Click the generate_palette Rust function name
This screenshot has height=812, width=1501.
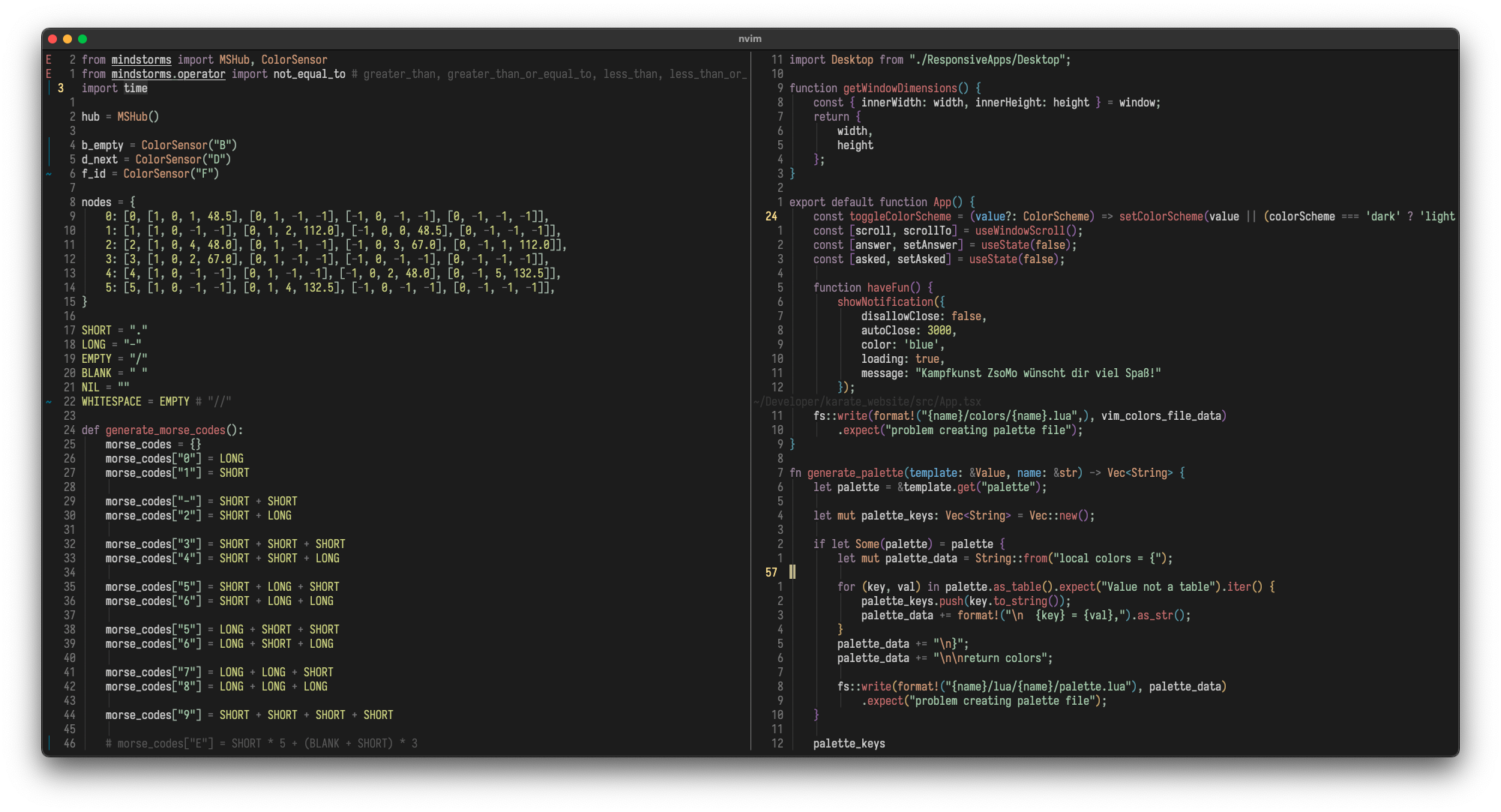tap(855, 473)
